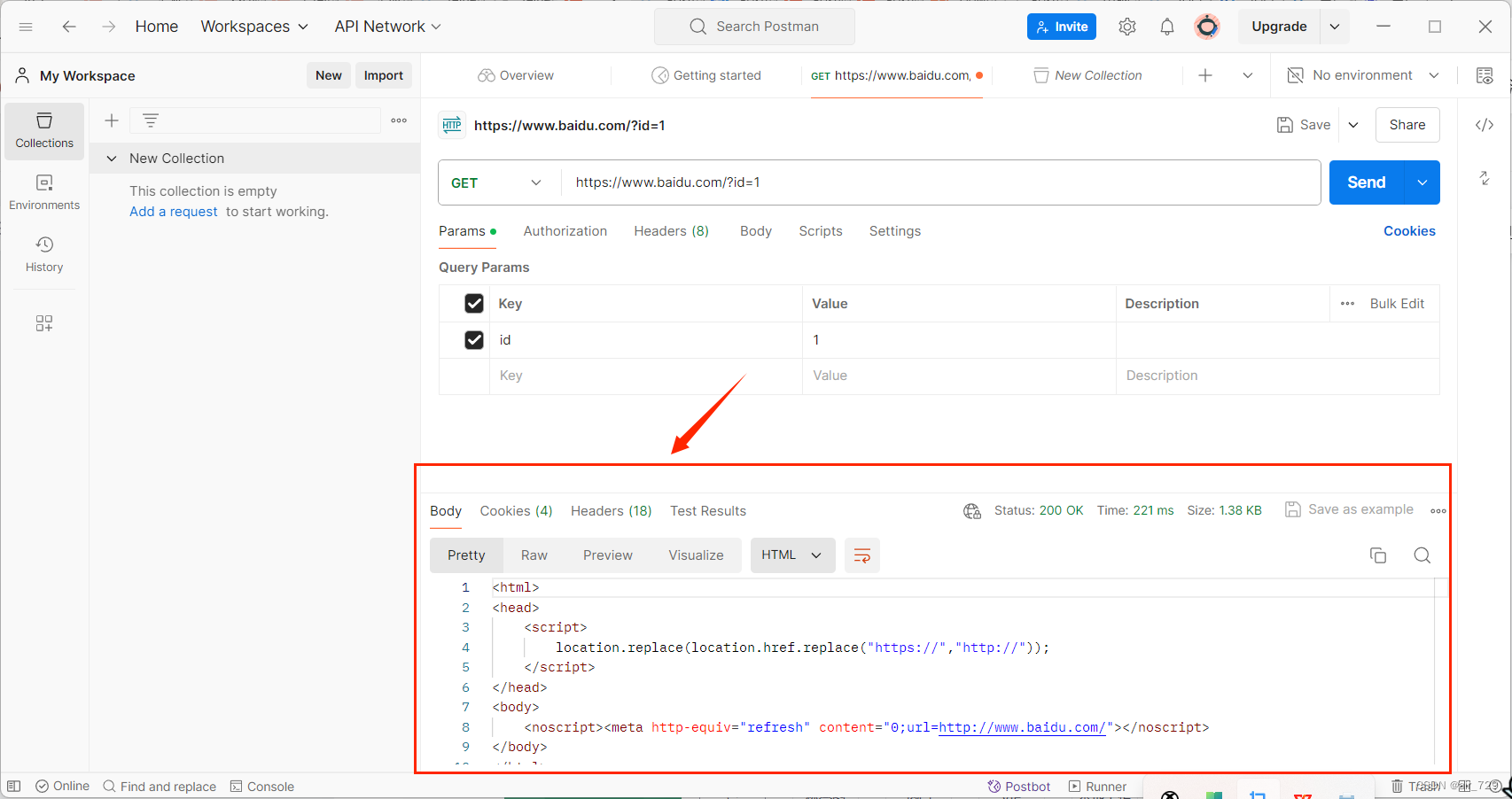Image resolution: width=1512 pixels, height=799 pixels.
Task: Click the Share button
Action: pyautogui.click(x=1407, y=125)
